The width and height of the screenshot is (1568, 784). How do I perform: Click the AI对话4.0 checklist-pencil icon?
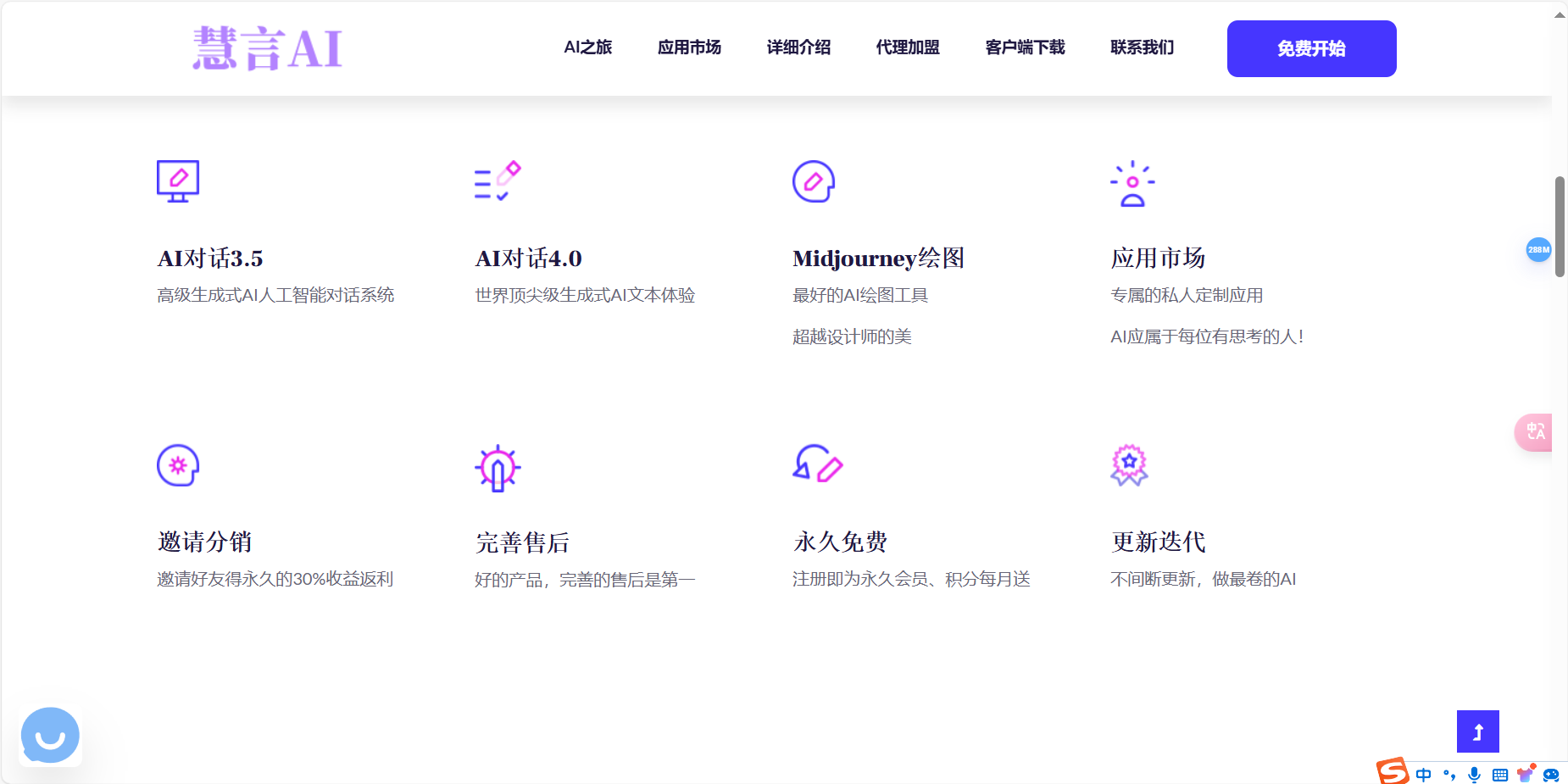coord(497,180)
